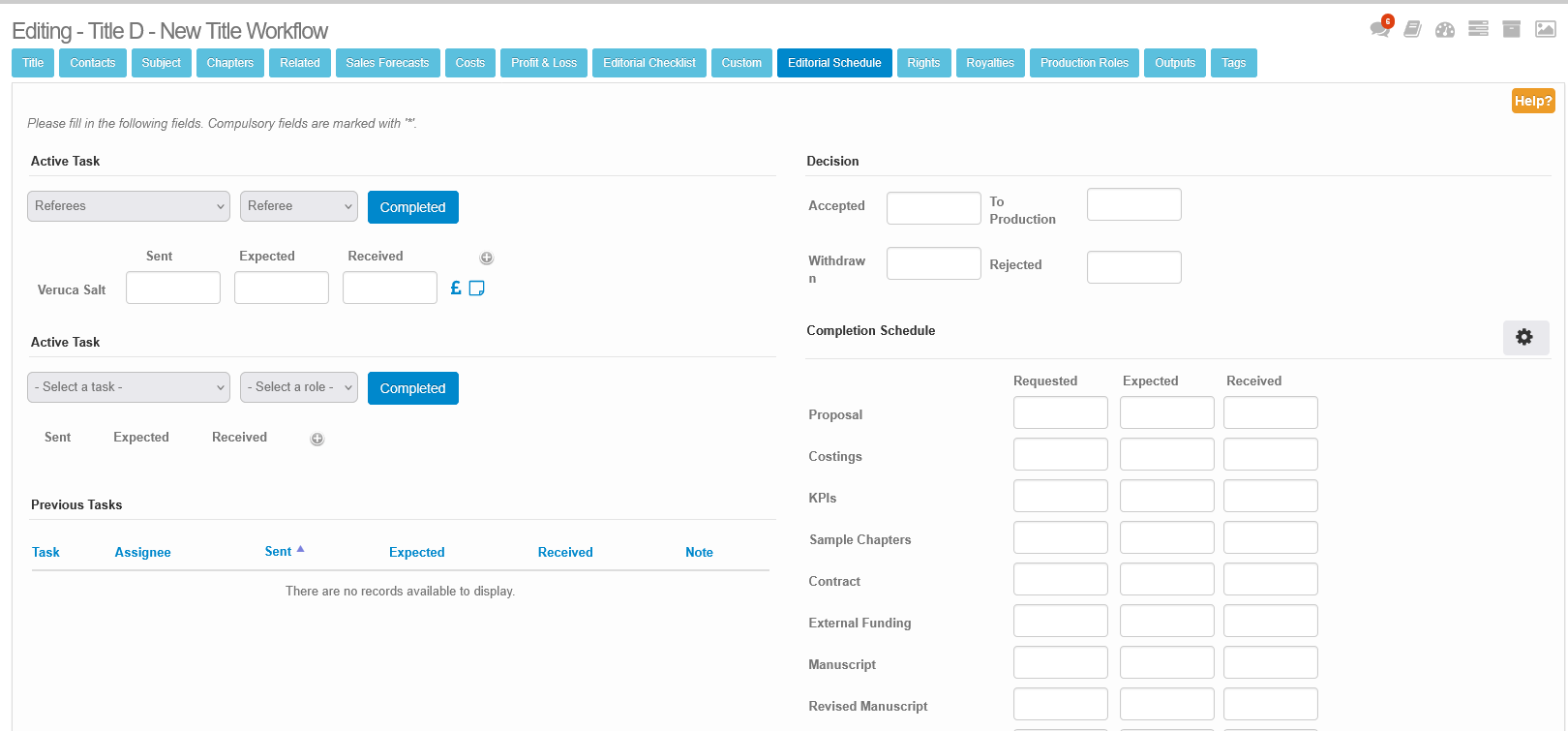Viewport: 1568px width, 731px height.
Task: Click the Proposal Requested field
Action: (x=1061, y=412)
